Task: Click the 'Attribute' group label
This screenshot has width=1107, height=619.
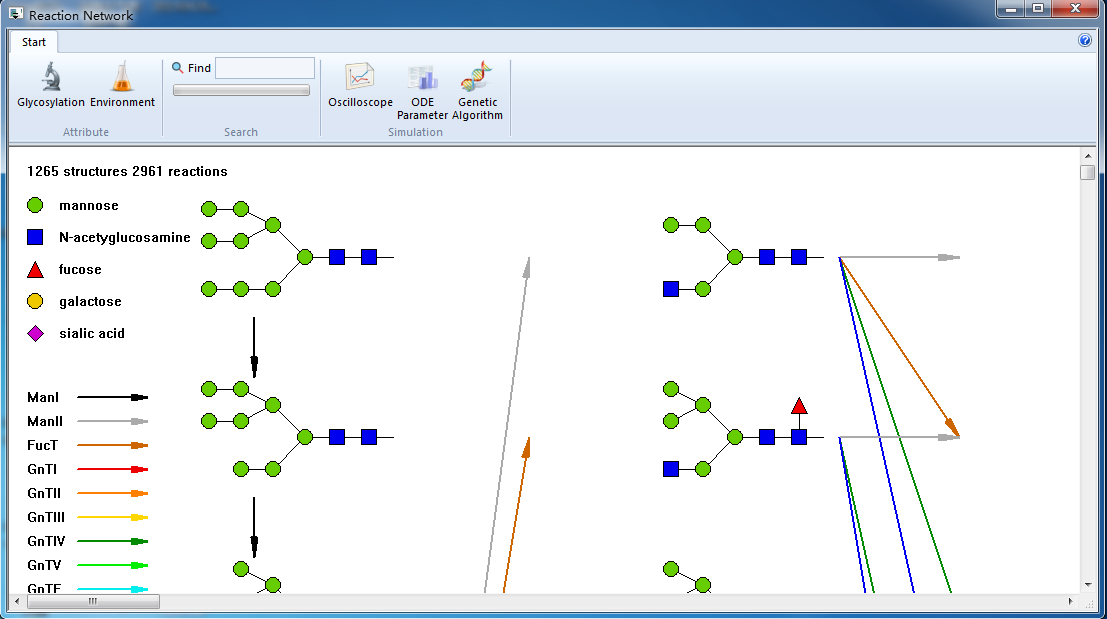Action: tap(85, 132)
